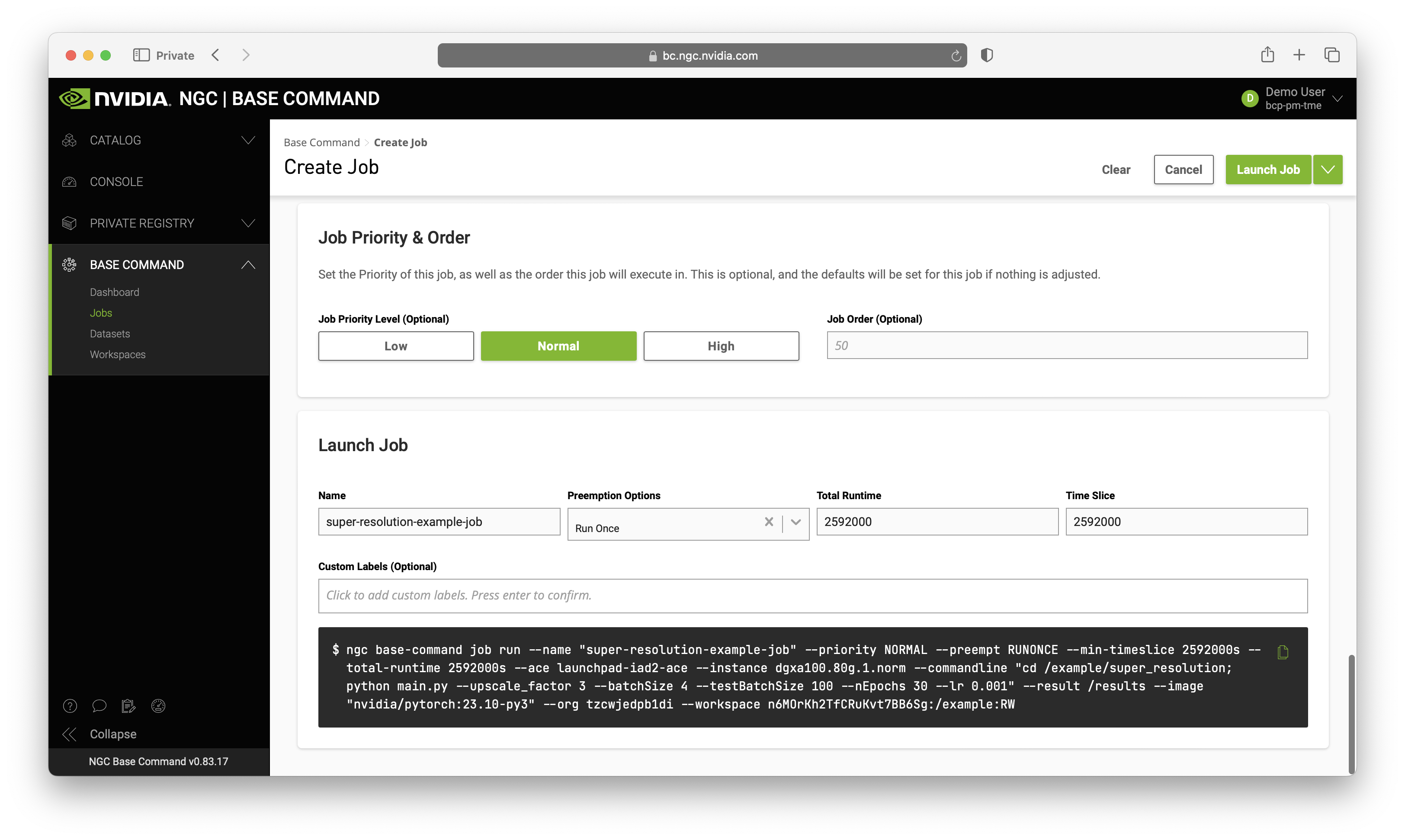Expand the Catalog menu chevron
Screen dimensions: 1405x840
(248, 141)
